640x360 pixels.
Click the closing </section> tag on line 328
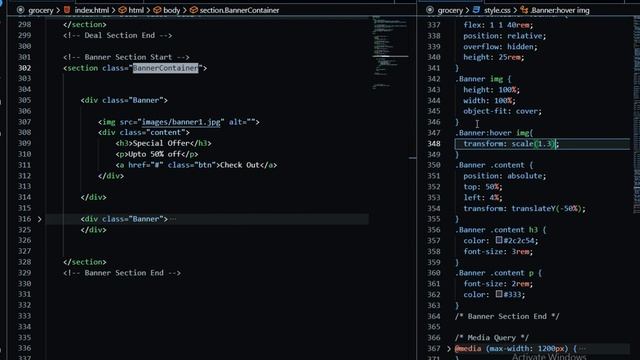[x=85, y=262]
